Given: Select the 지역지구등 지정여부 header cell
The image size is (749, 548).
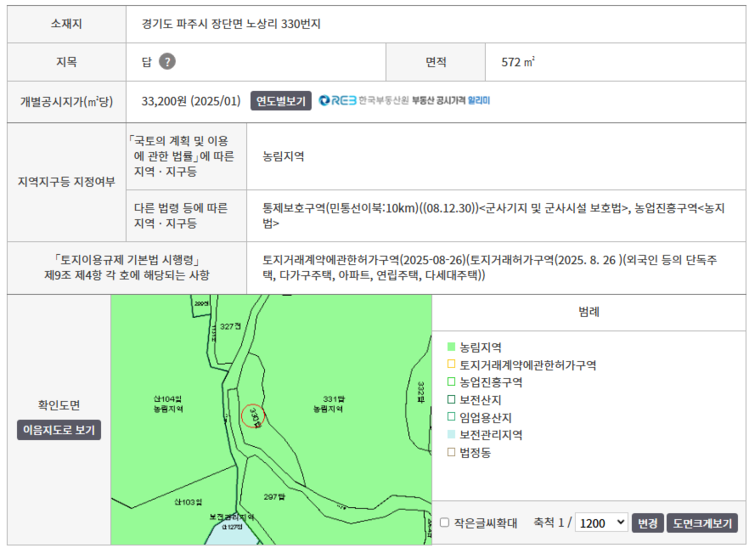Looking at the screenshot, I should tap(66, 182).
